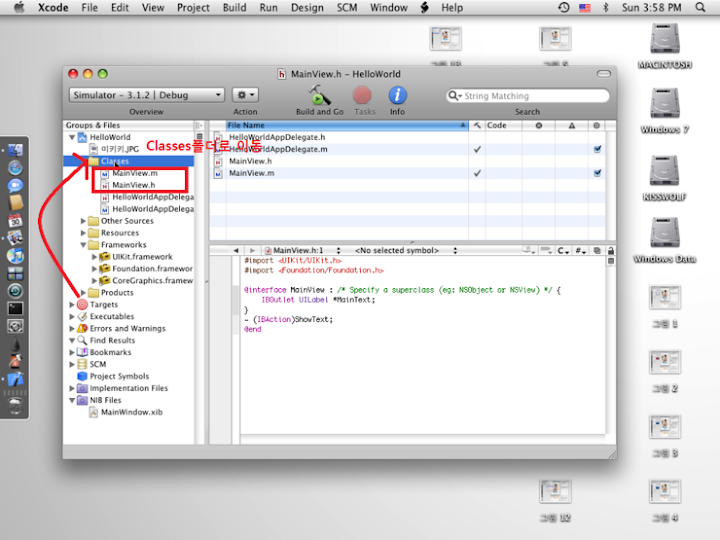Click the Targets bullseye icon
This screenshot has height=540, width=720.
pos(82,304)
